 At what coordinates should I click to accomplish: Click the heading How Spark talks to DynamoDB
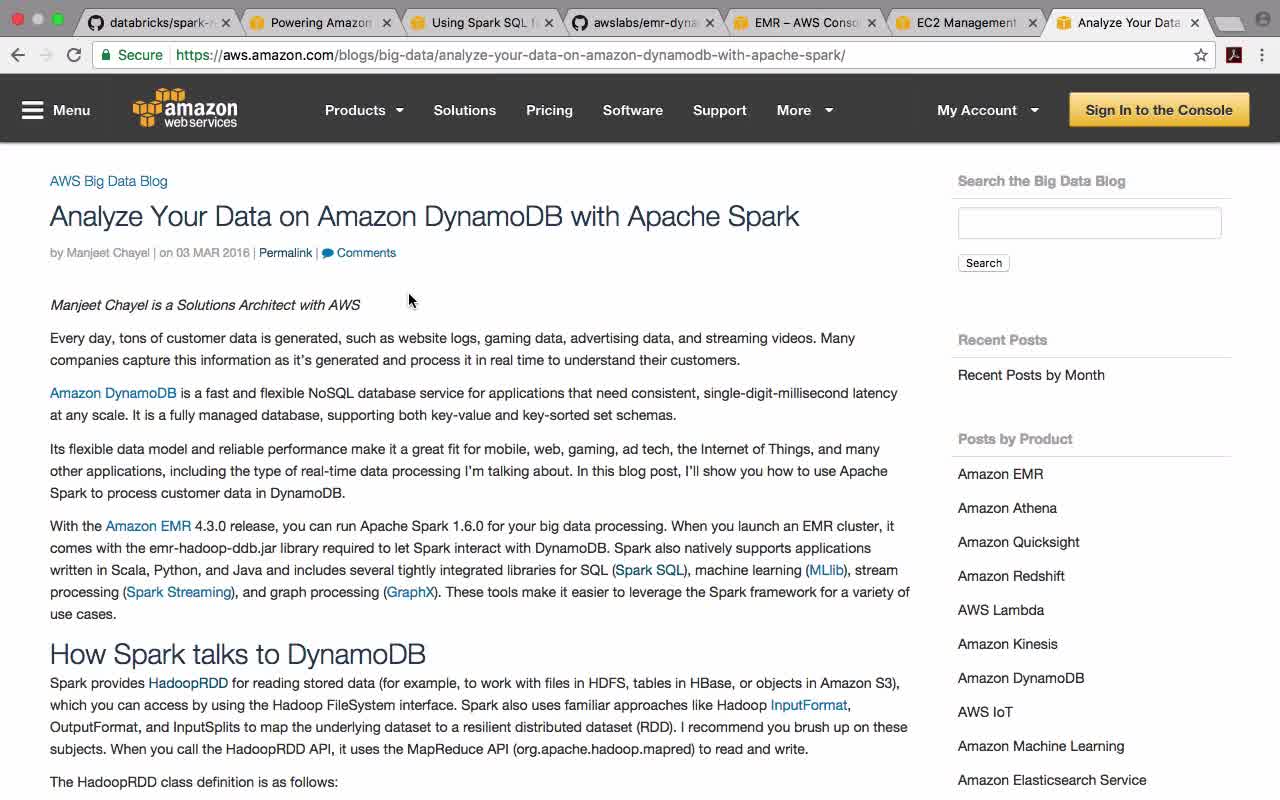(238, 654)
